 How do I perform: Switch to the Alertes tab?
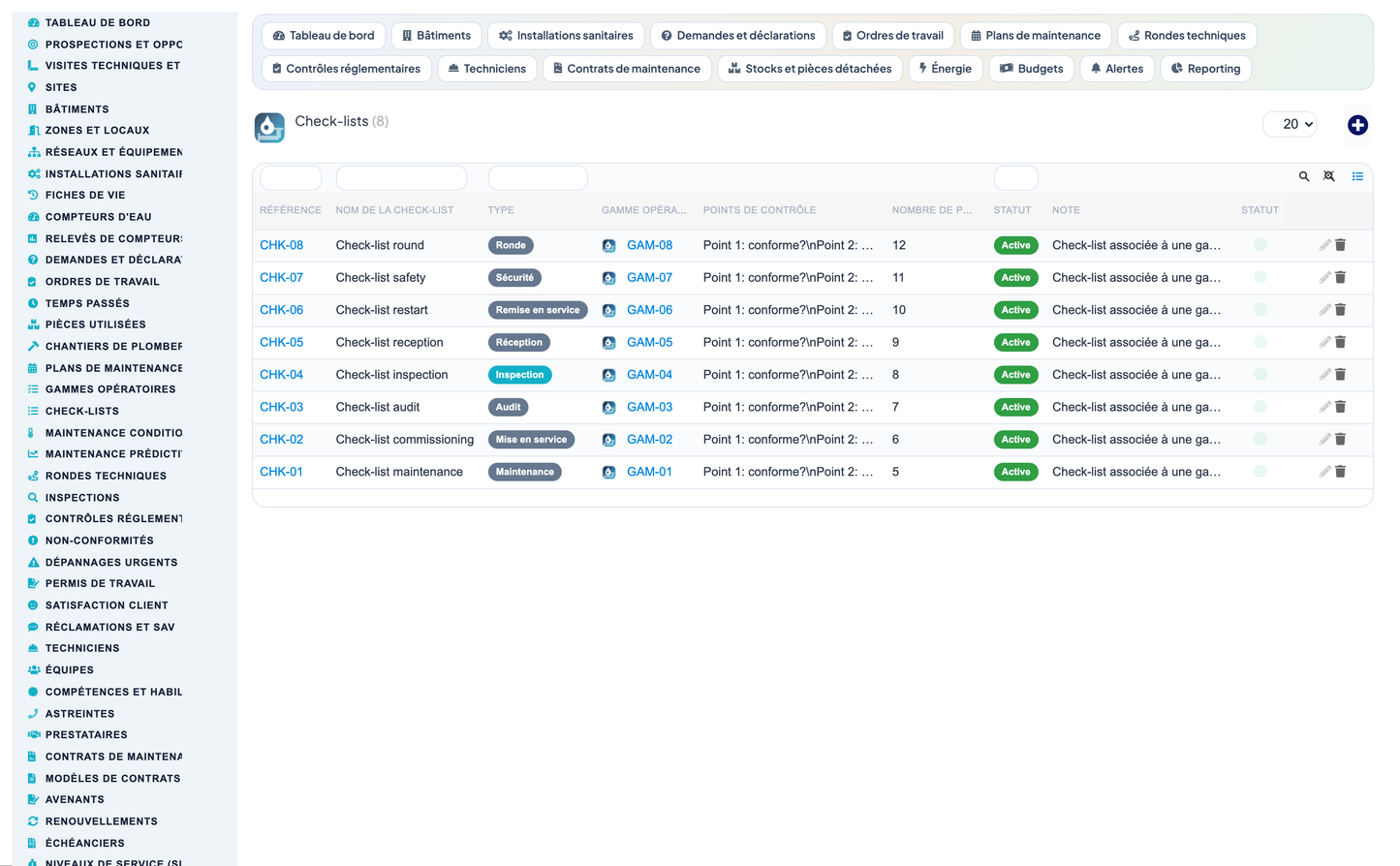[x=1116, y=69]
